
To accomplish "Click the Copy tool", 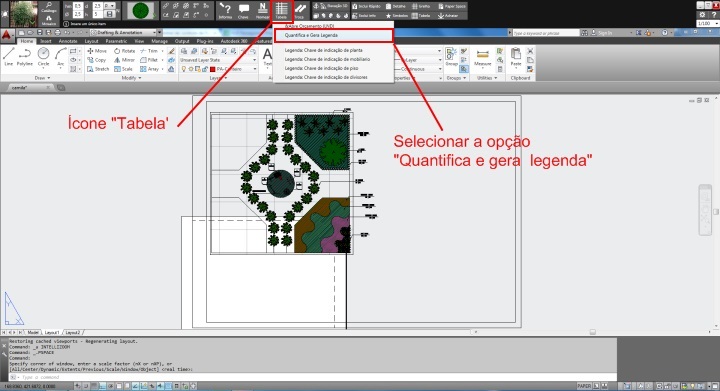I will 96,60.
